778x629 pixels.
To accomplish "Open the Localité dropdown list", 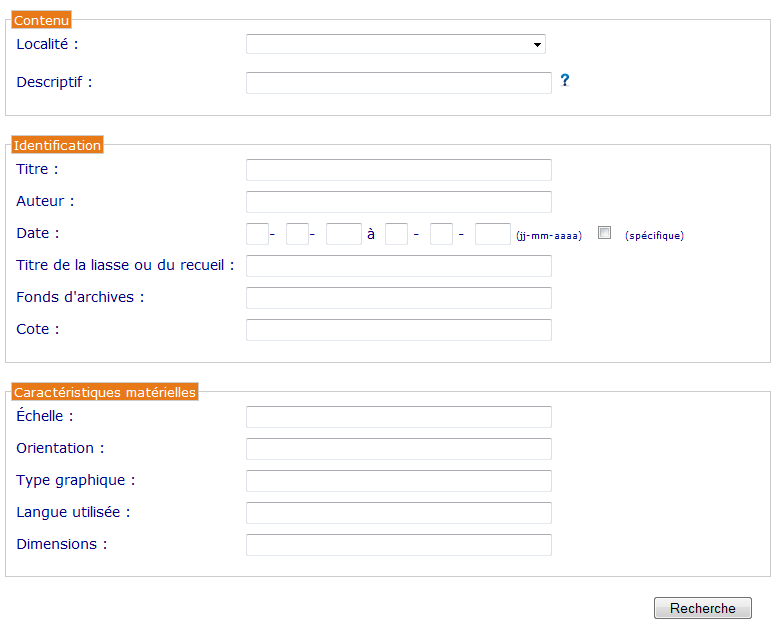I will pos(395,44).
